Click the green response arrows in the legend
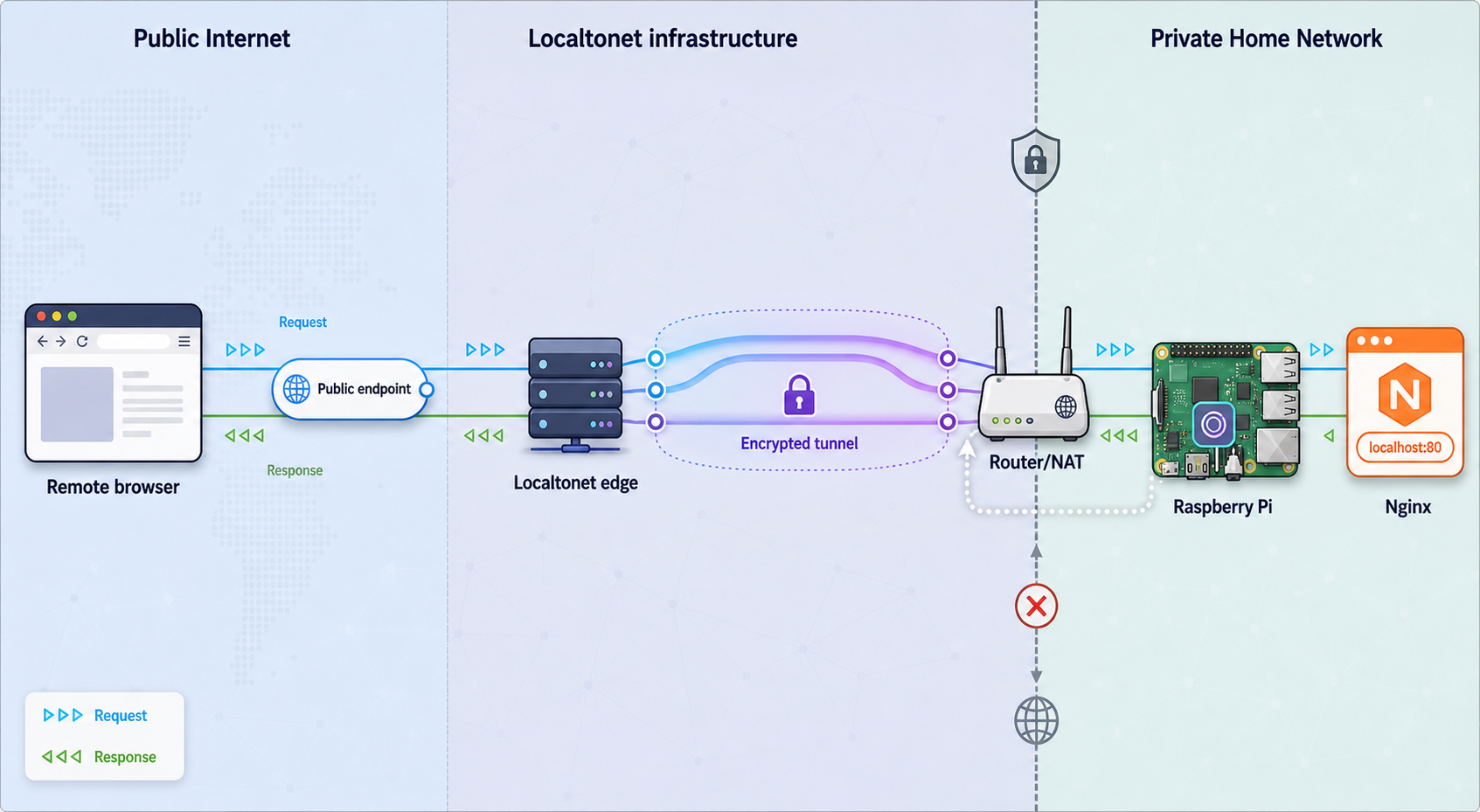The height and width of the screenshot is (812, 1480). [62, 756]
